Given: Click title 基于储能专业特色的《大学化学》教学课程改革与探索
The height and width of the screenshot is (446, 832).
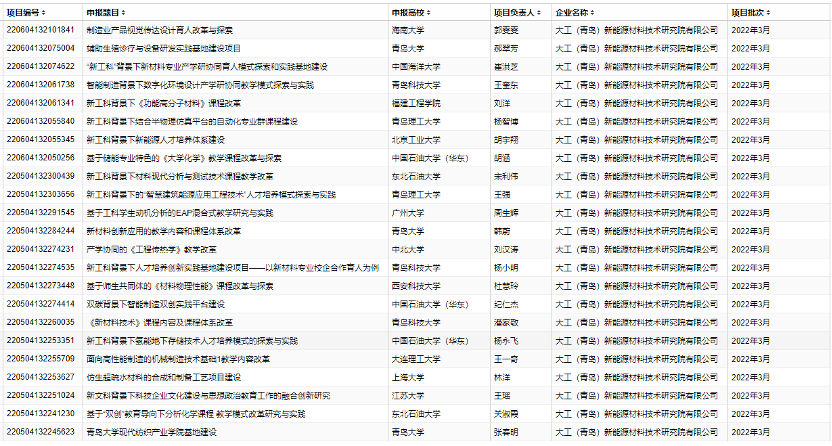Looking at the screenshot, I should tap(184, 158).
